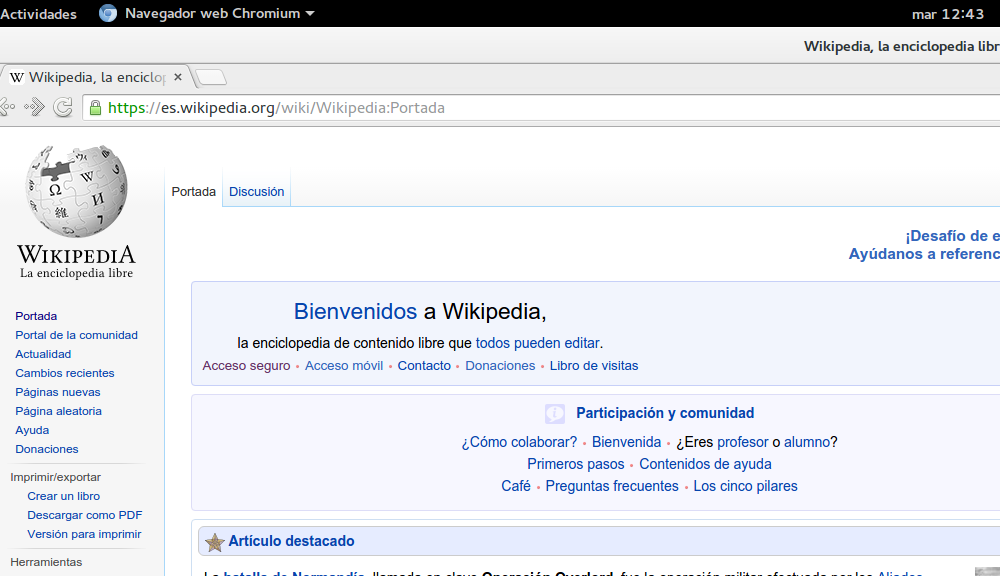
Task: Open a new tab with the blank tab button
Action: pos(210,78)
